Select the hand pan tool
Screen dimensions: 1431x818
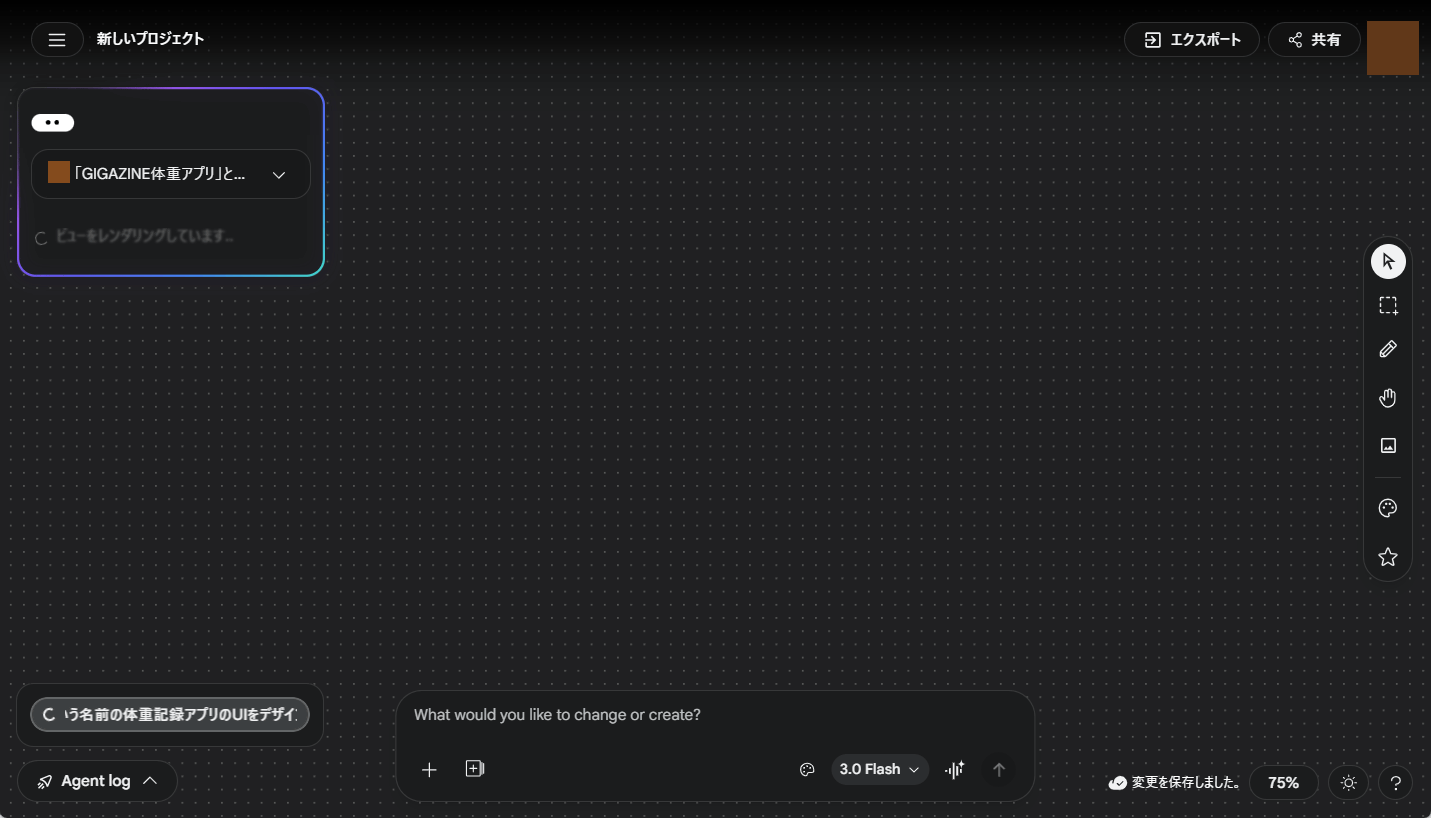(x=1387, y=398)
